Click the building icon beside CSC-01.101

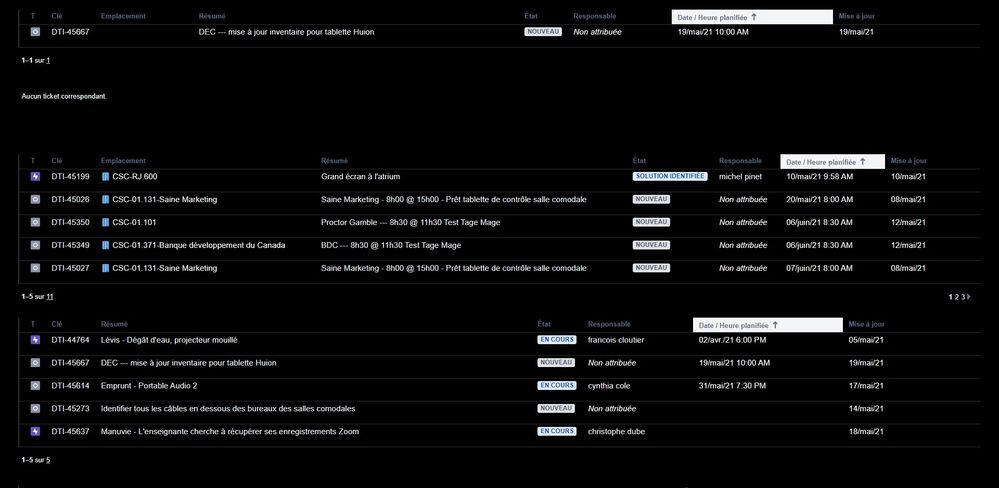(106, 222)
